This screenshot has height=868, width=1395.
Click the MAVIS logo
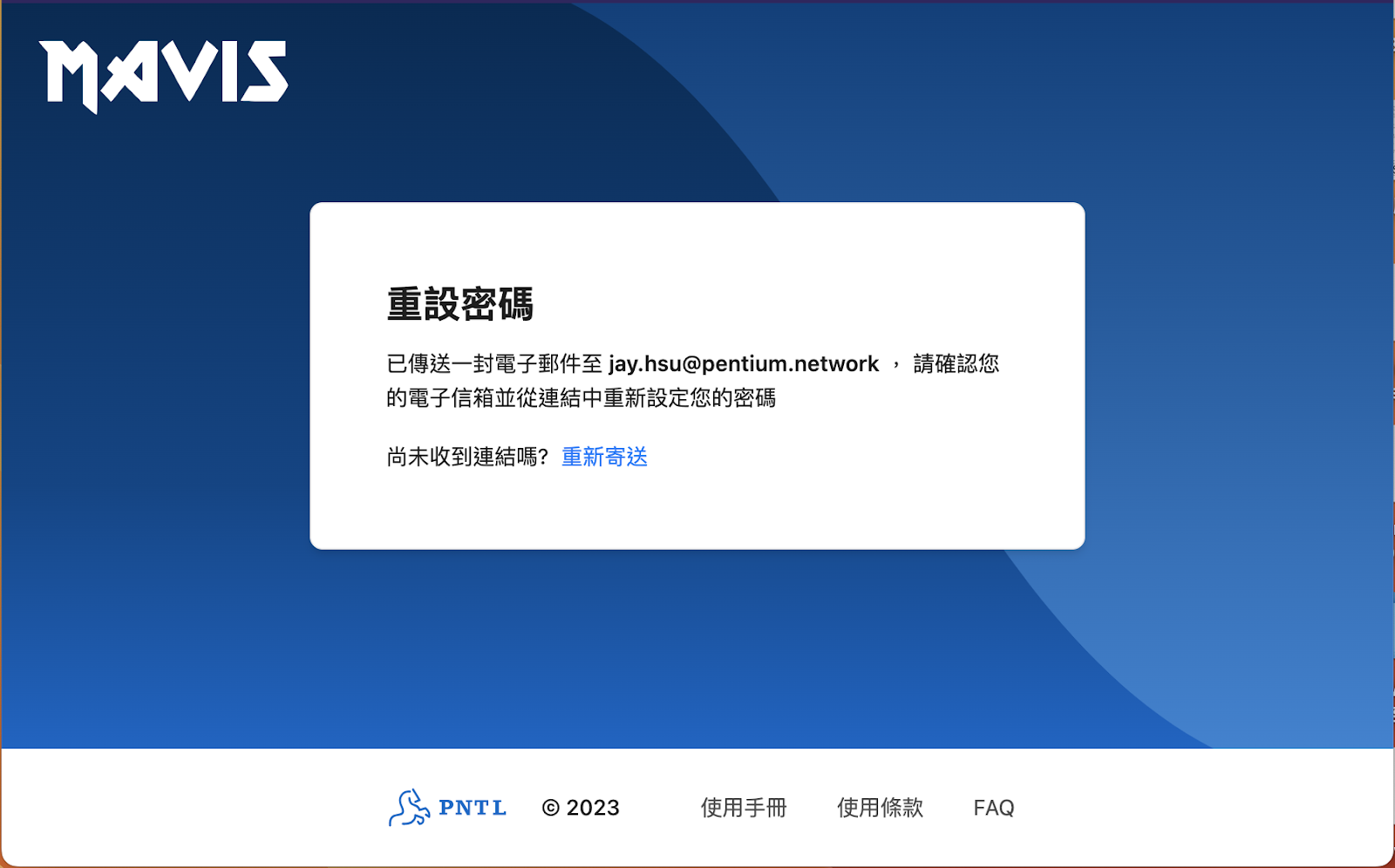click(x=163, y=74)
